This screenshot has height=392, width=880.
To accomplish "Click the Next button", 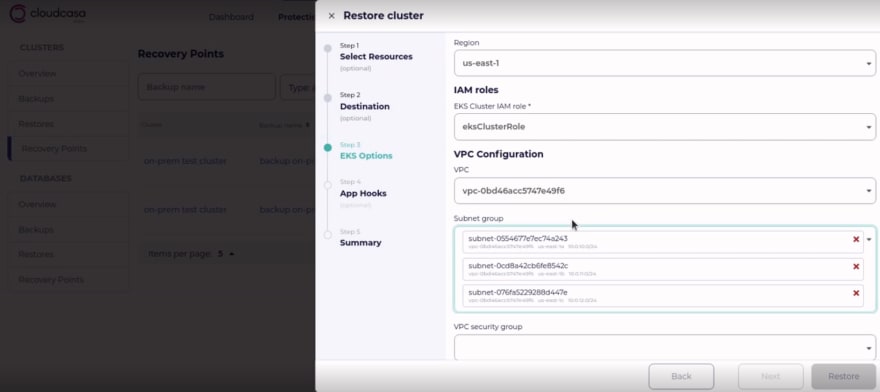I will pos(771,376).
